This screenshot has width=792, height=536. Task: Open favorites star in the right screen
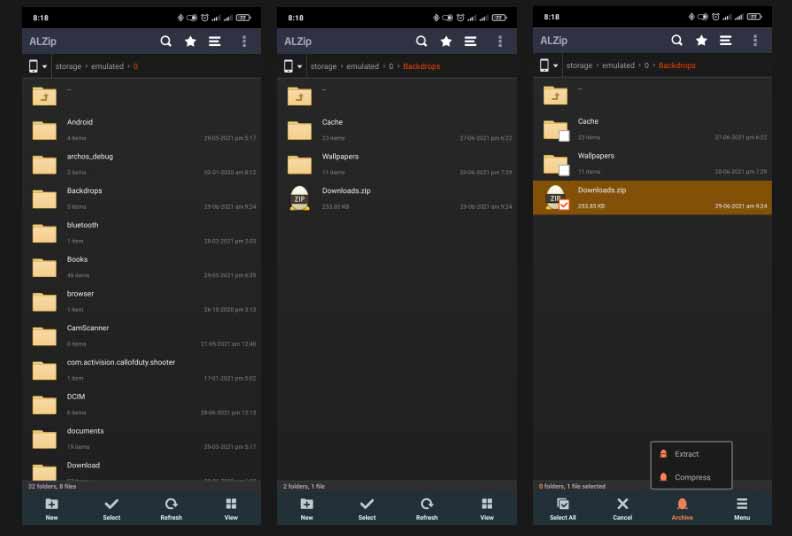click(702, 40)
